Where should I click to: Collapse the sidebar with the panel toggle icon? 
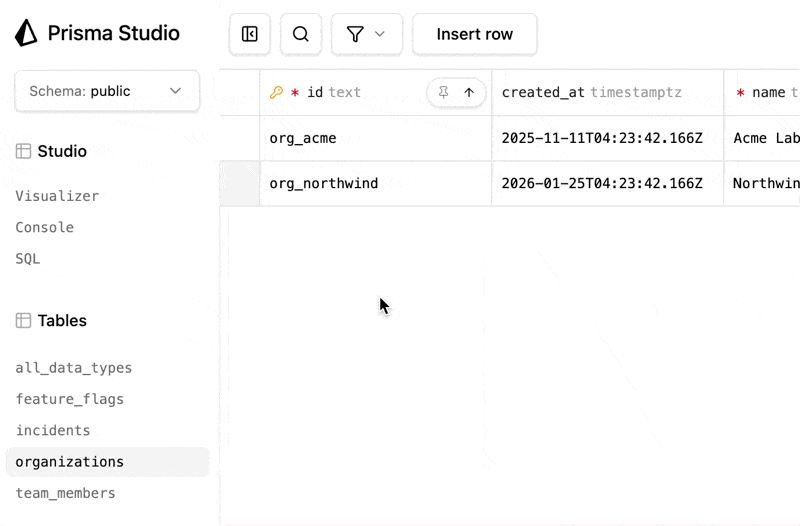pyautogui.click(x=249, y=34)
